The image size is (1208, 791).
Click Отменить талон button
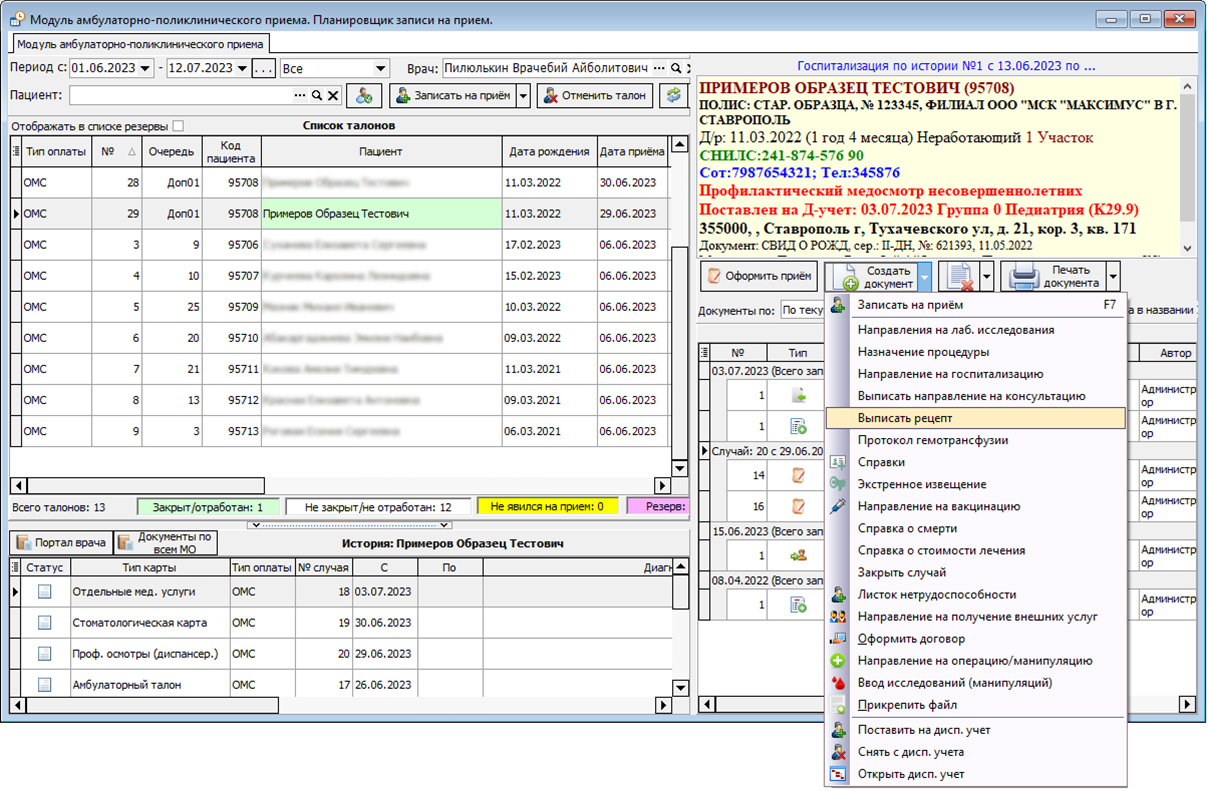[595, 96]
